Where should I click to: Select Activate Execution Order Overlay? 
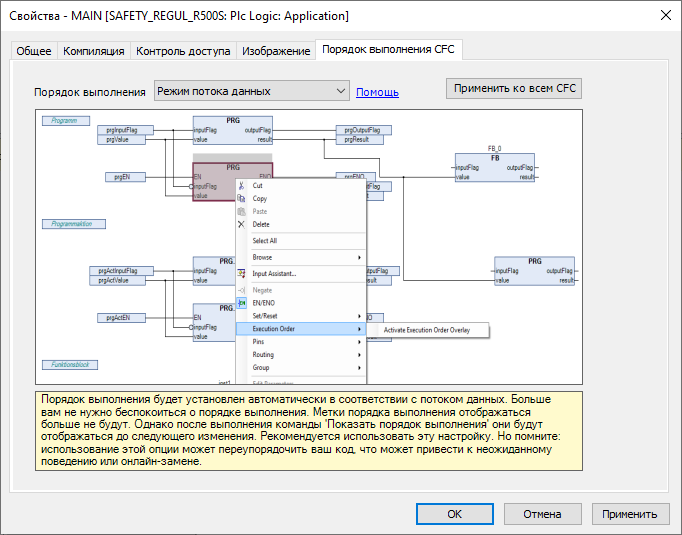point(428,329)
